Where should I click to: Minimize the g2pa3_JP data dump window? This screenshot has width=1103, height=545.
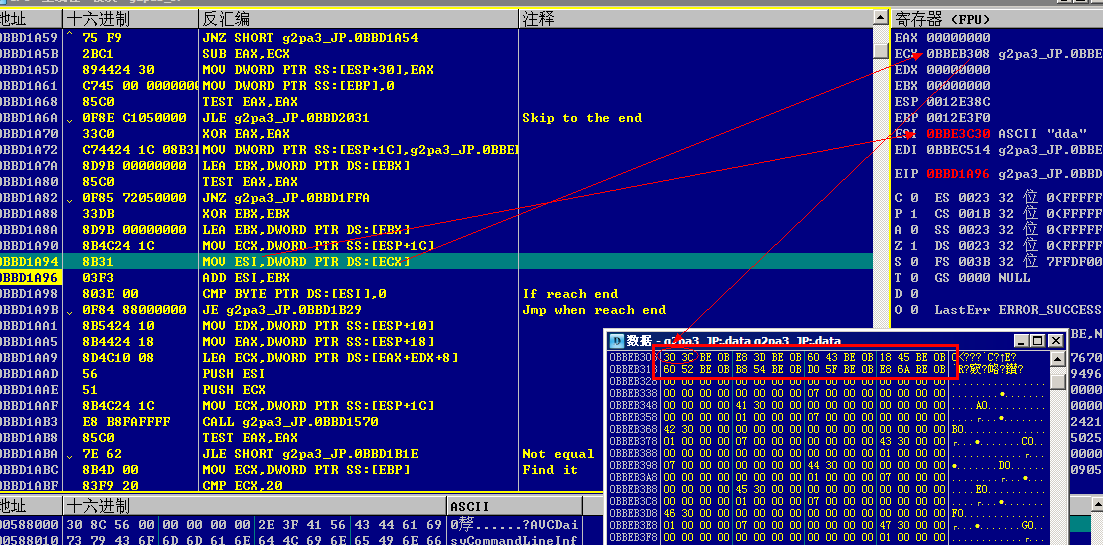(x=1021, y=341)
